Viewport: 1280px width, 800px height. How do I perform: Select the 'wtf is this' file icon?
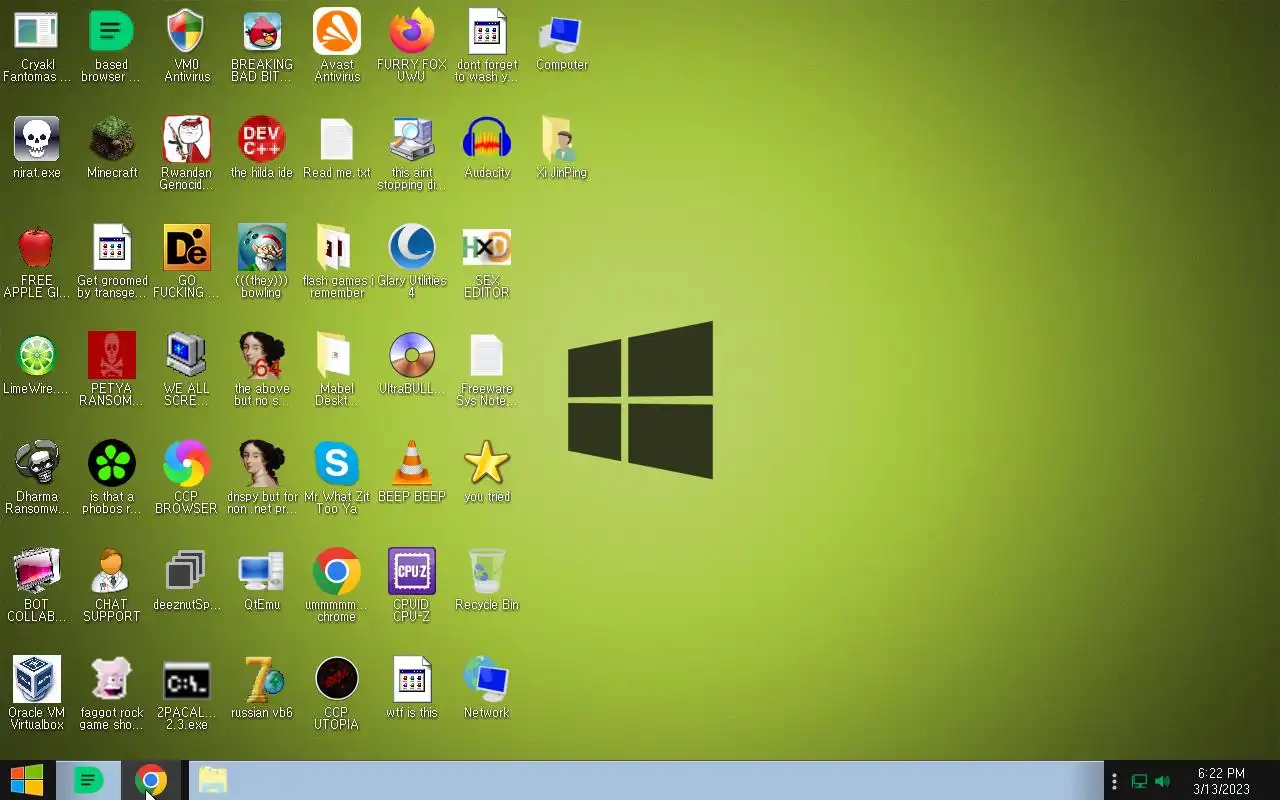pyautogui.click(x=412, y=680)
